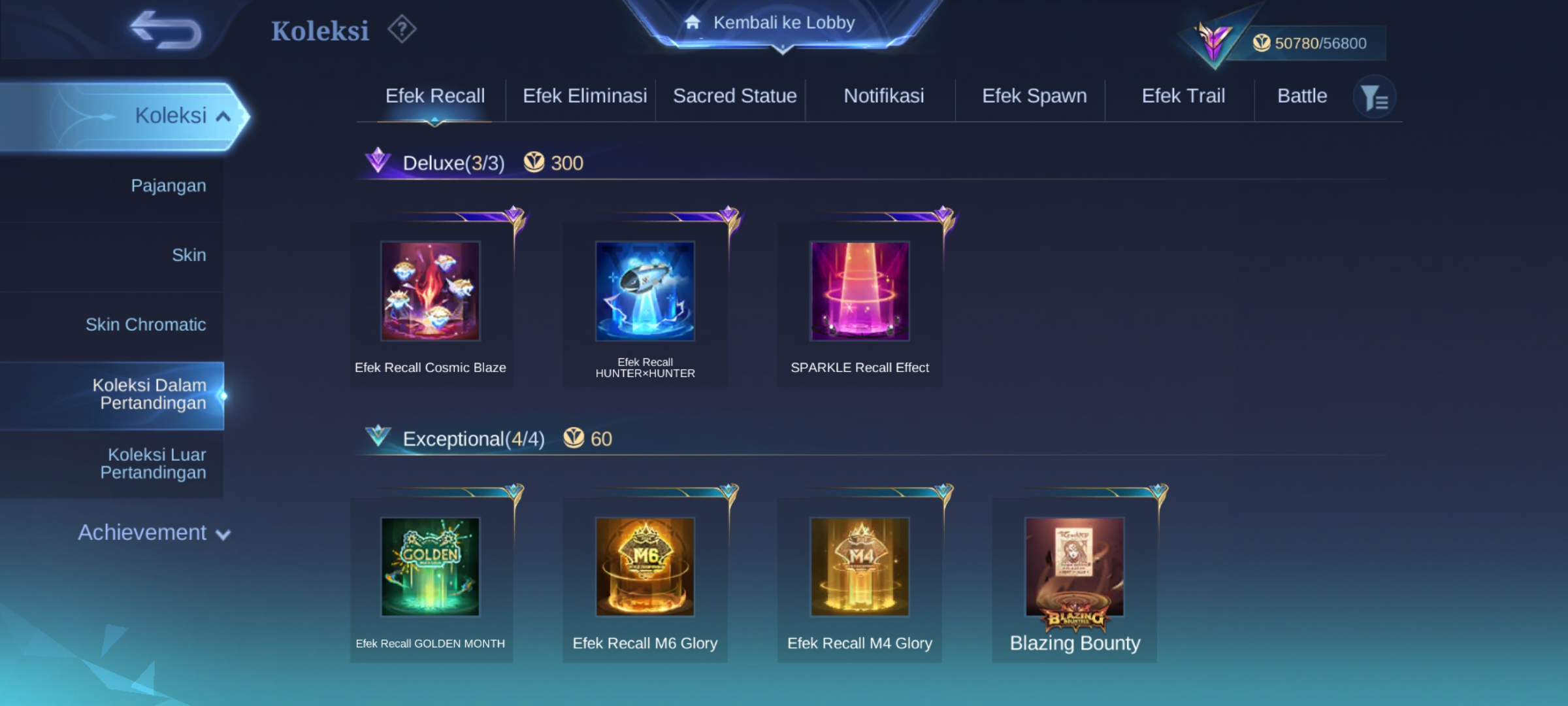Open the filter icon beside Battle tab

tap(1374, 97)
